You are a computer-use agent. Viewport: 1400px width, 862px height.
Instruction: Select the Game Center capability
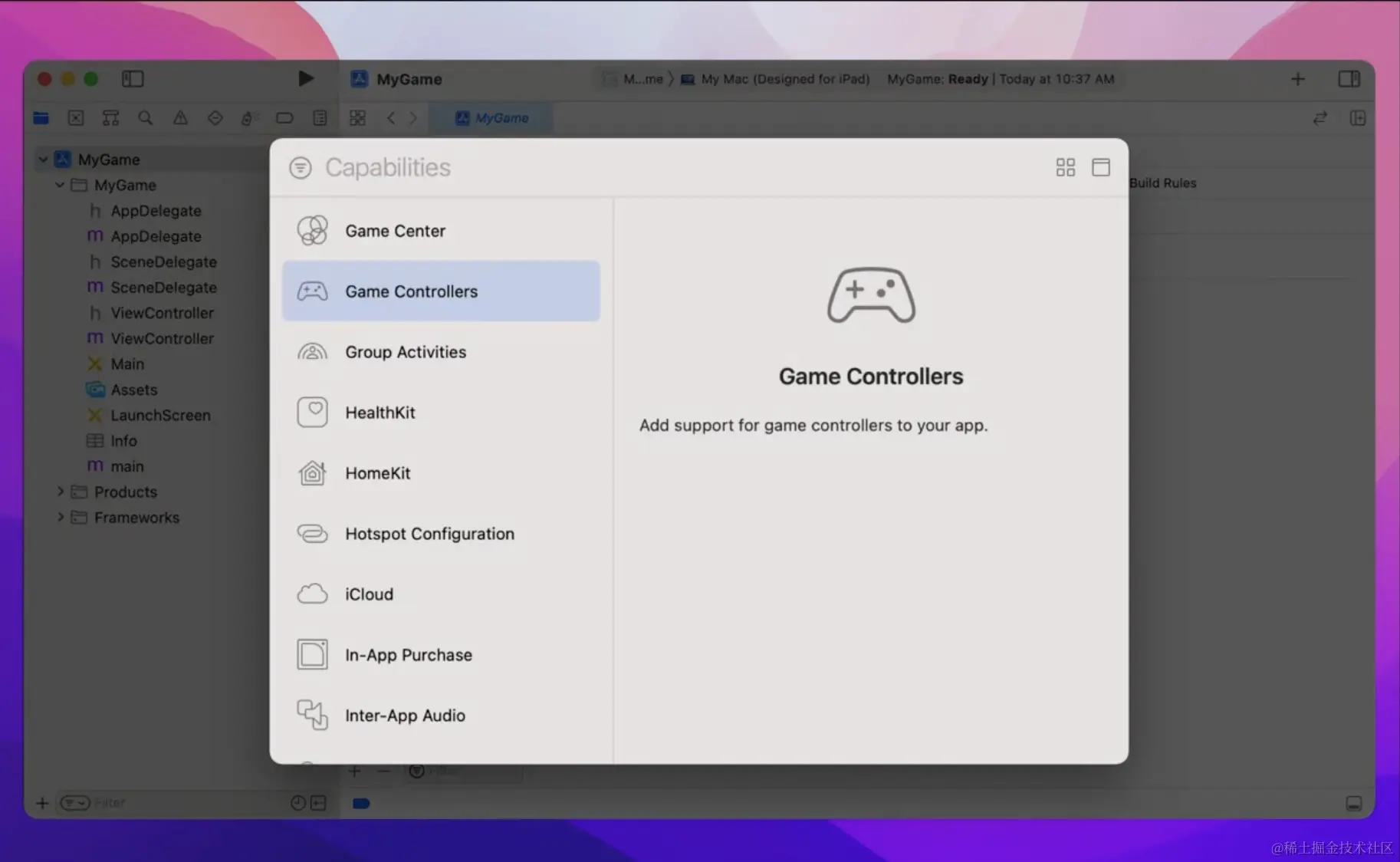(x=396, y=230)
